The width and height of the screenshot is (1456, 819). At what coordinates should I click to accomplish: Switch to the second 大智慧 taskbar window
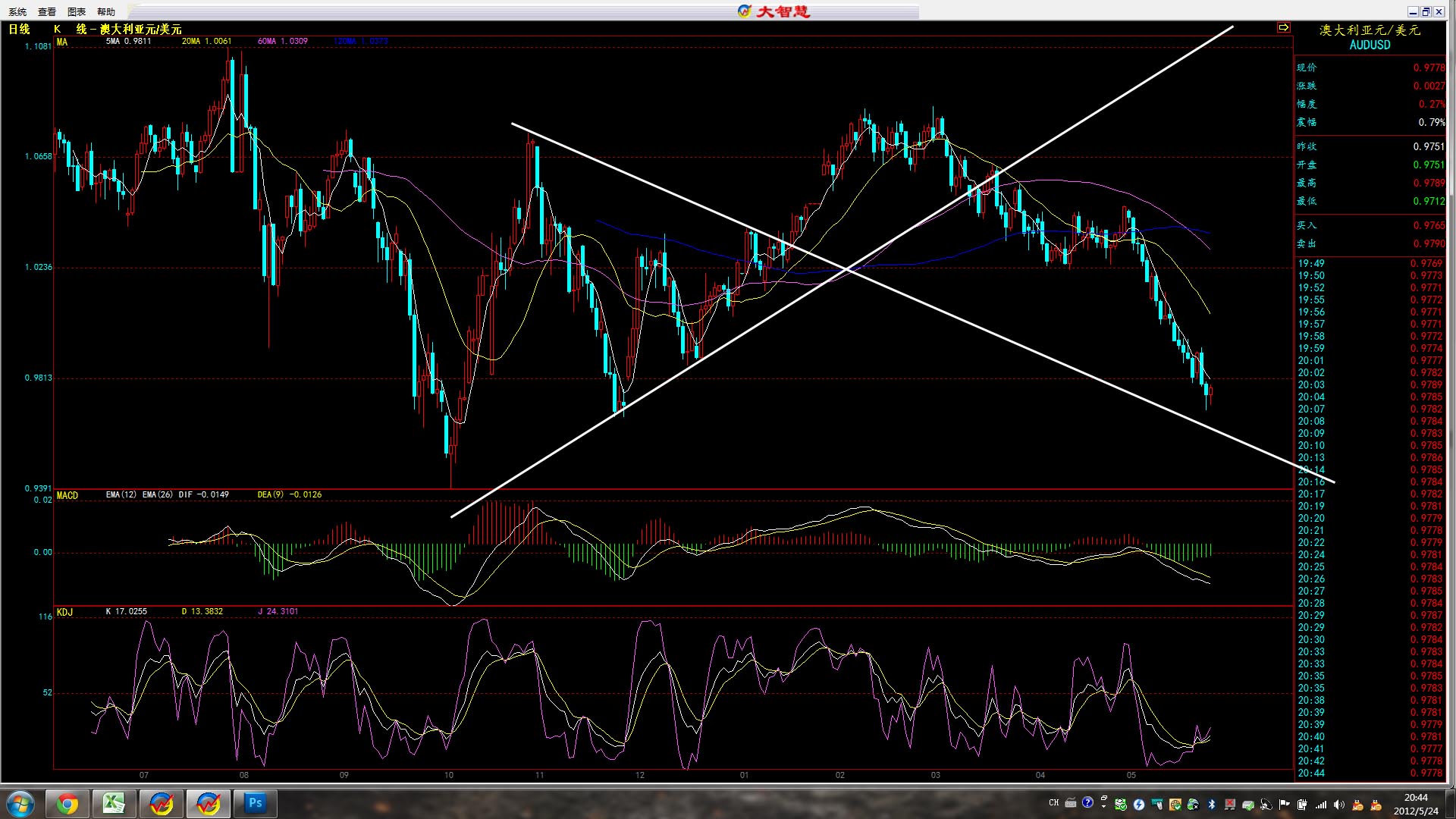[x=209, y=804]
